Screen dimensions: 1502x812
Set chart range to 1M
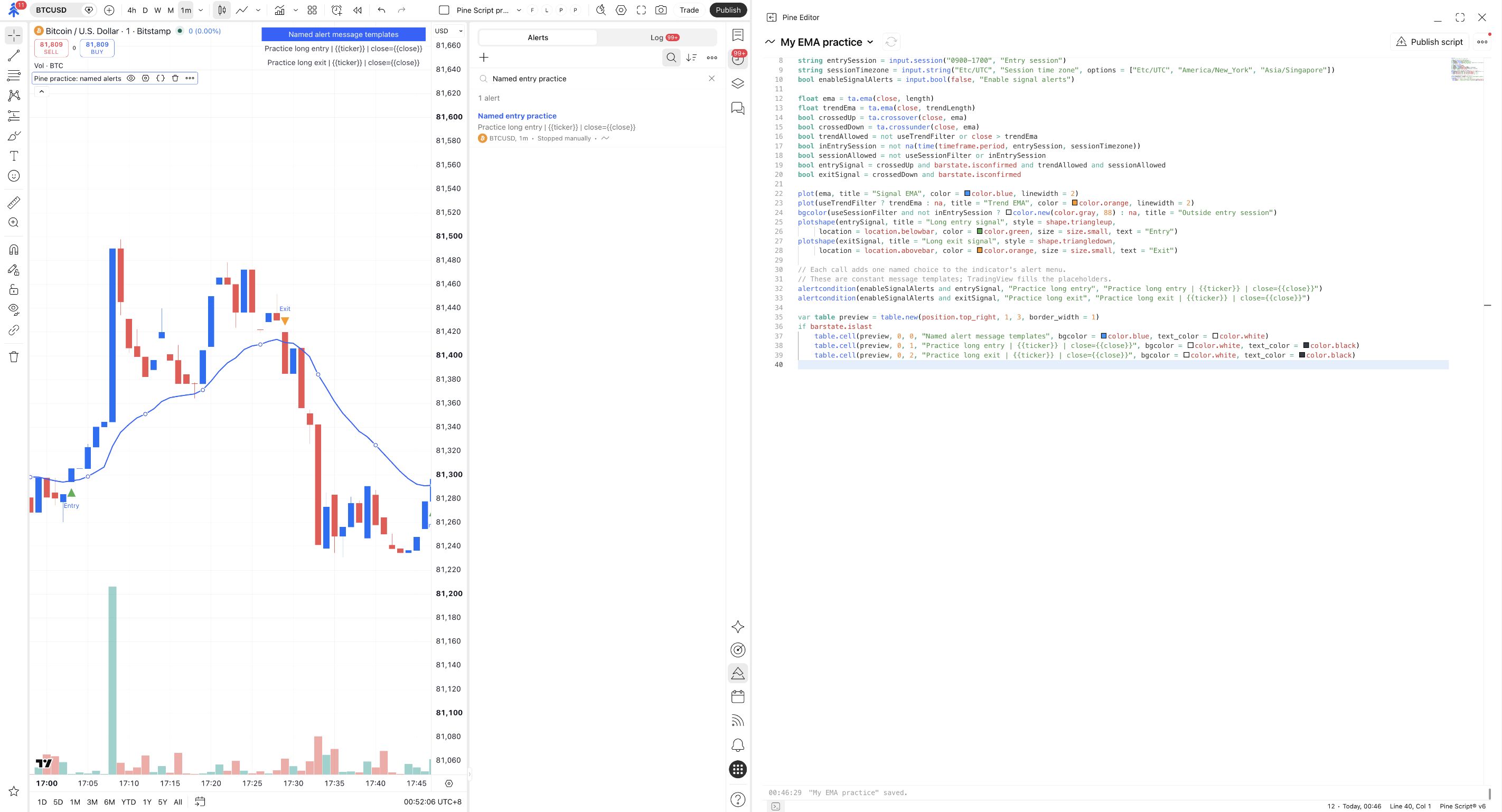[74, 802]
